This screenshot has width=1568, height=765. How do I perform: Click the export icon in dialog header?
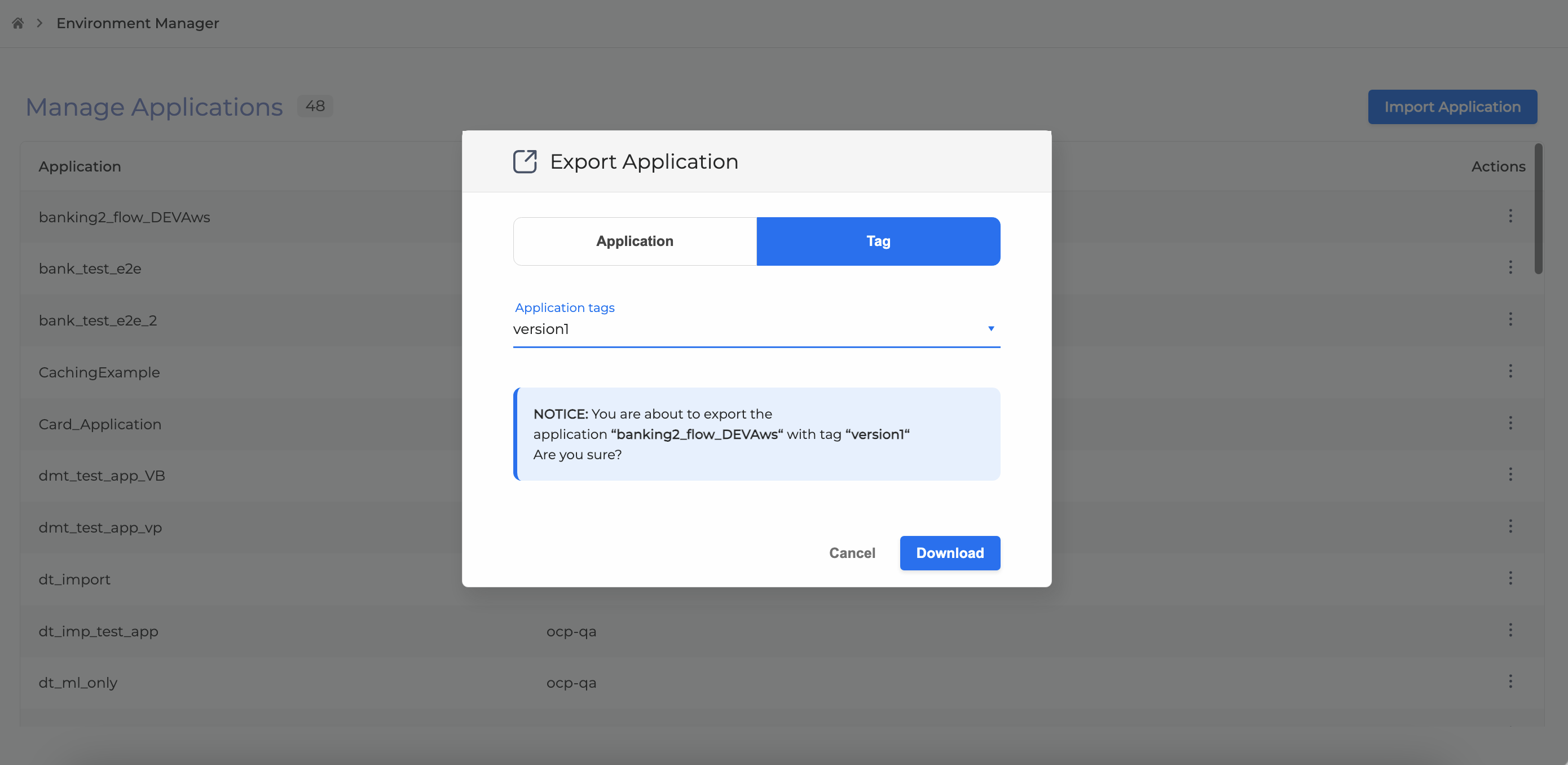coord(524,161)
